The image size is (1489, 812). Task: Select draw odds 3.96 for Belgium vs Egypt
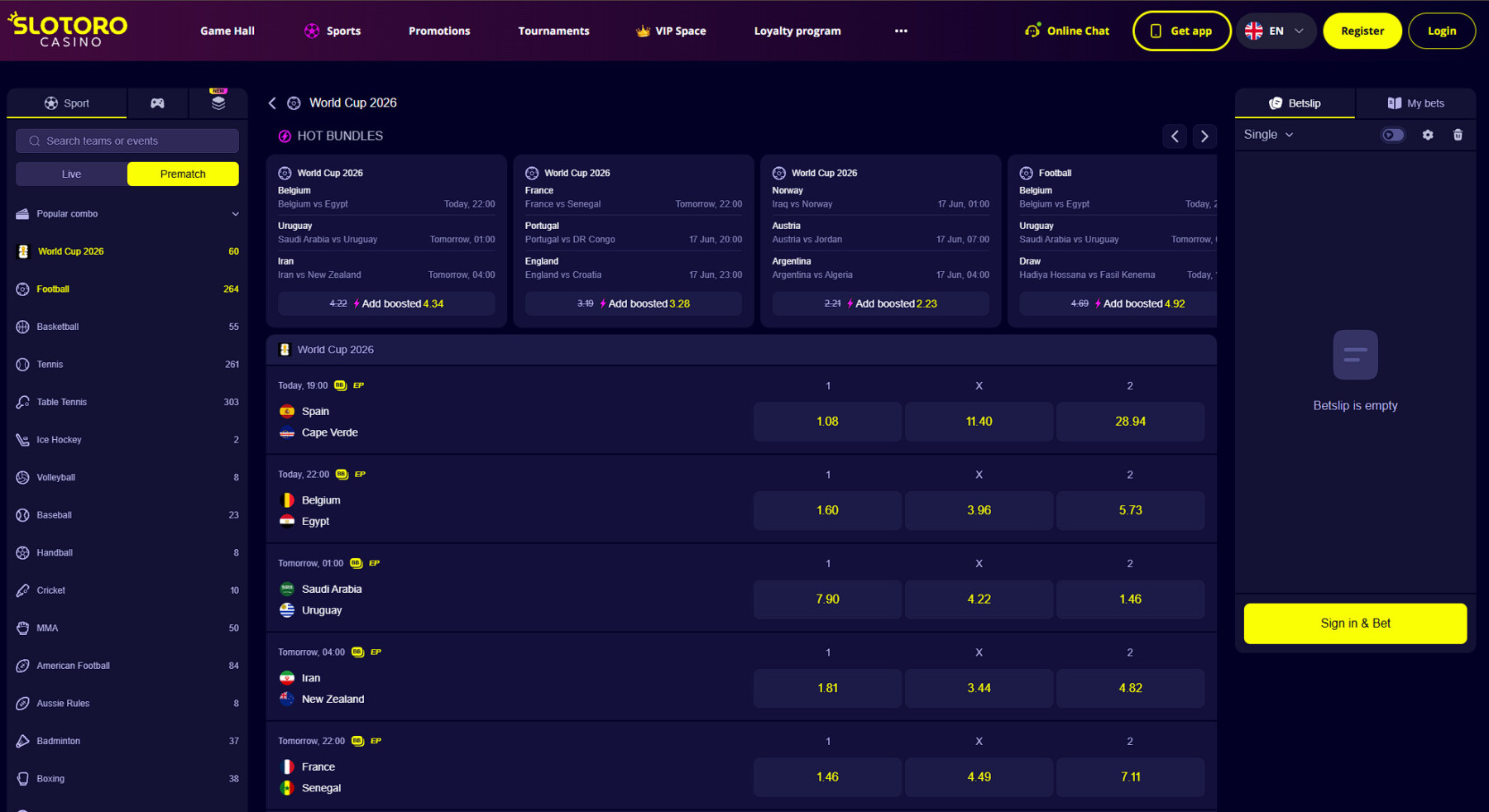pos(979,510)
